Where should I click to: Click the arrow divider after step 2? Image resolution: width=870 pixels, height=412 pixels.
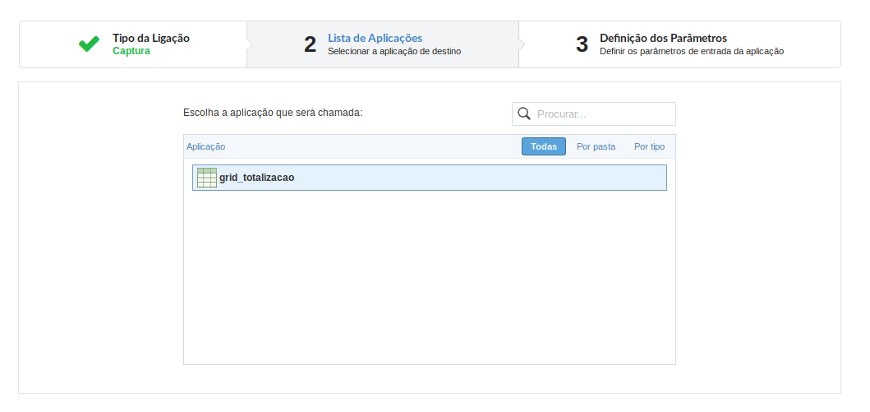520,44
